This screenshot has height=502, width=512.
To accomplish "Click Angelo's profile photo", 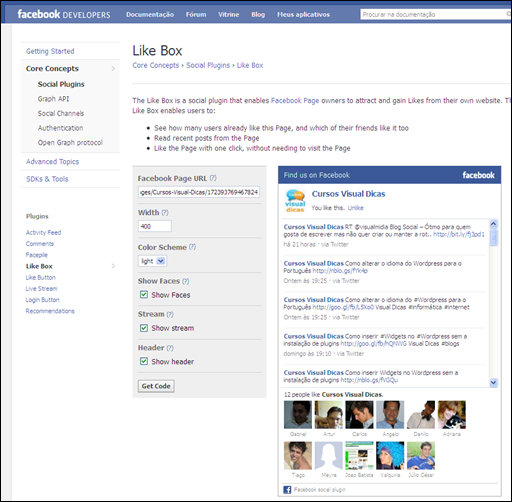I will point(390,415).
